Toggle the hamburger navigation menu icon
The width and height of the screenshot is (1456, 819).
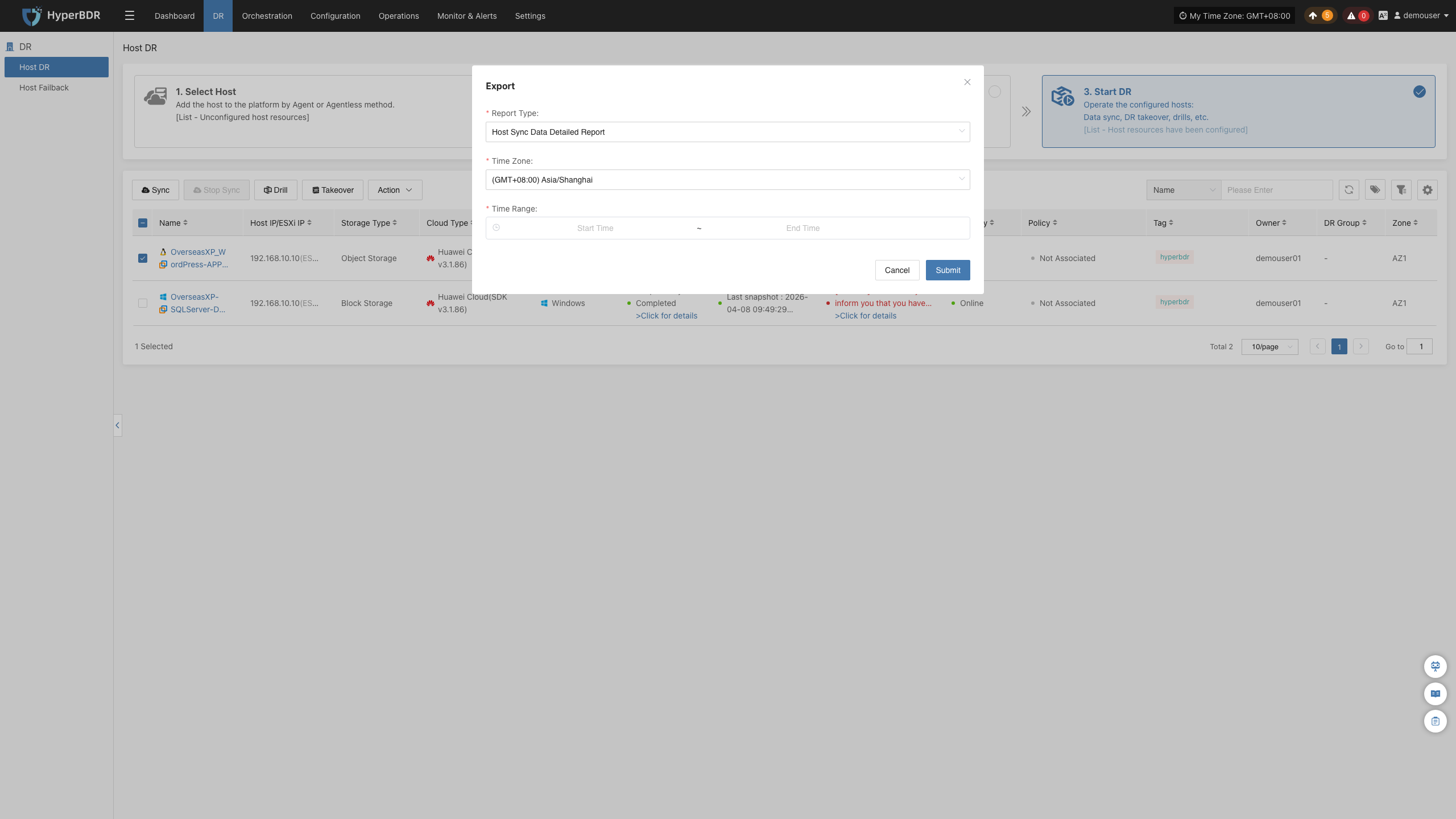tap(130, 16)
